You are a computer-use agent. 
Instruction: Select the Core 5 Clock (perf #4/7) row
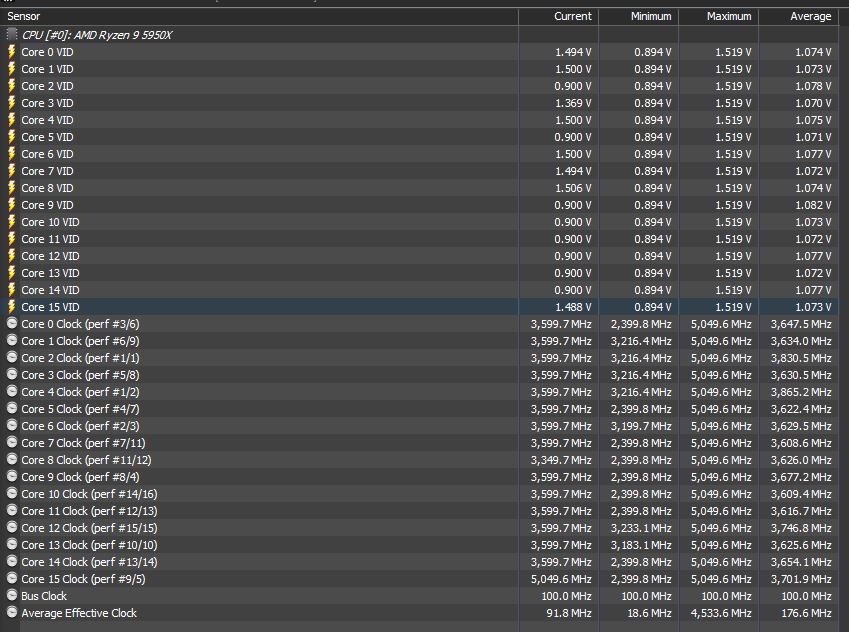pyautogui.click(x=419, y=409)
